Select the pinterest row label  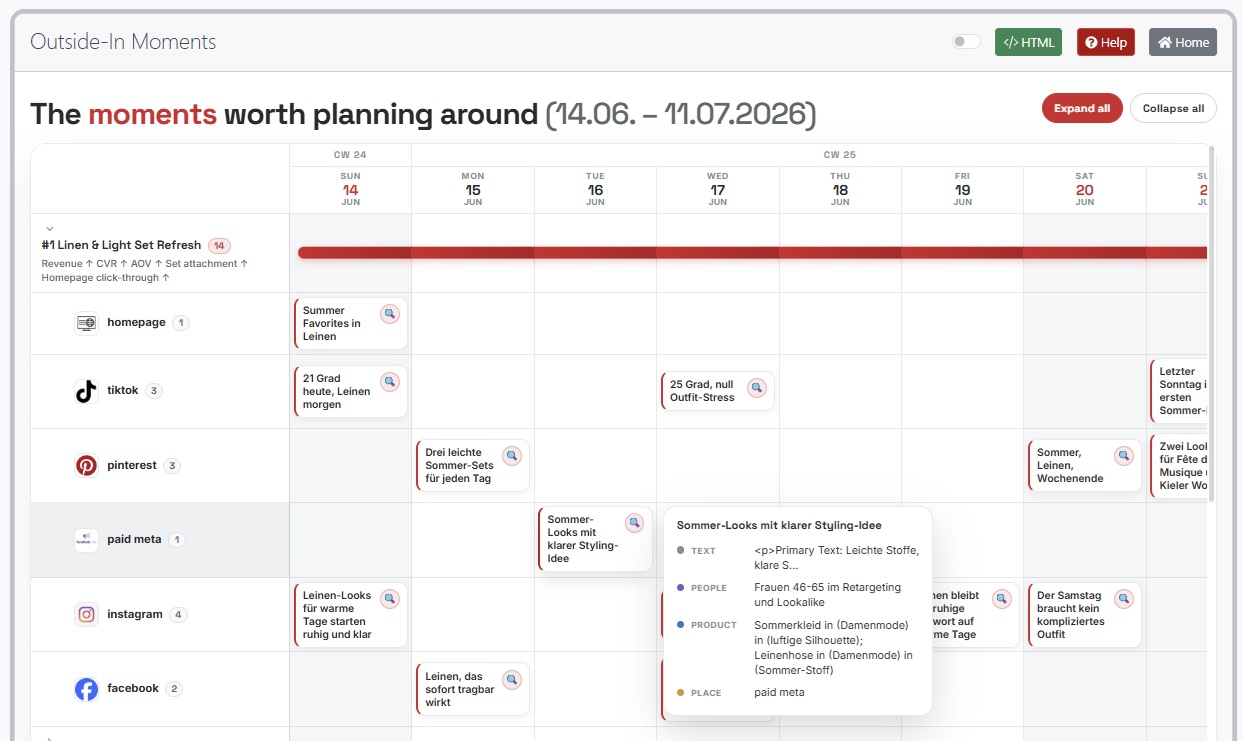(x=132, y=465)
